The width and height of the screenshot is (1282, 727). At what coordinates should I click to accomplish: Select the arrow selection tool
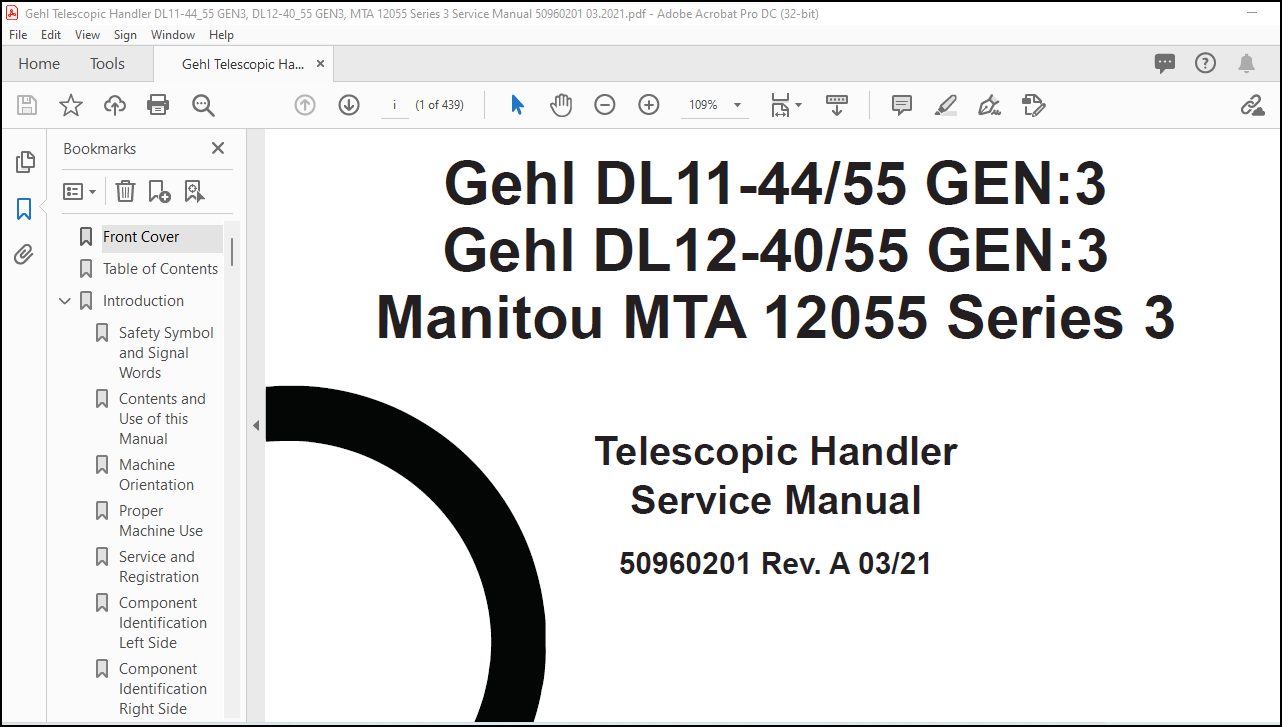(x=517, y=105)
